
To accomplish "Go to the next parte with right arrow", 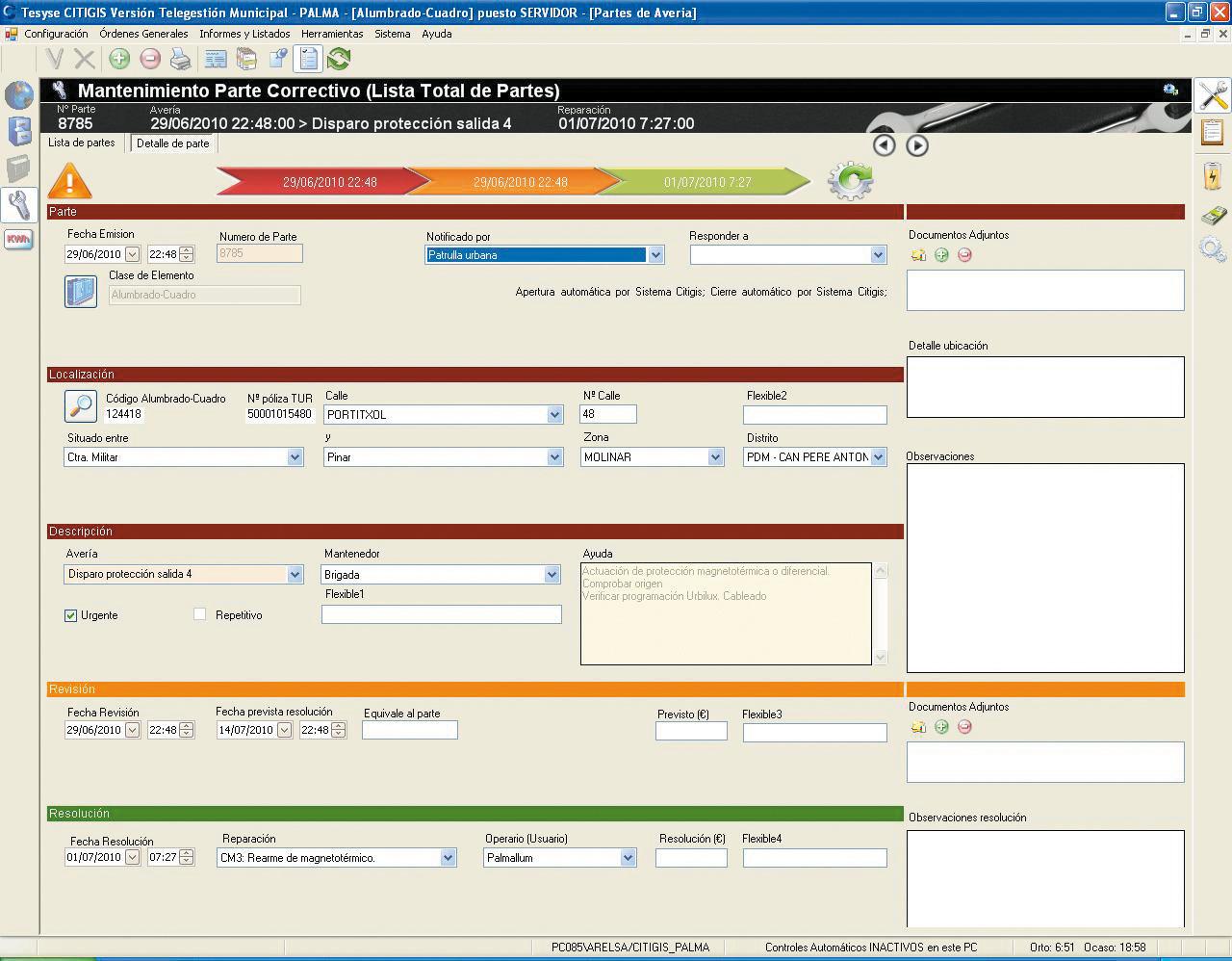I will point(917,145).
